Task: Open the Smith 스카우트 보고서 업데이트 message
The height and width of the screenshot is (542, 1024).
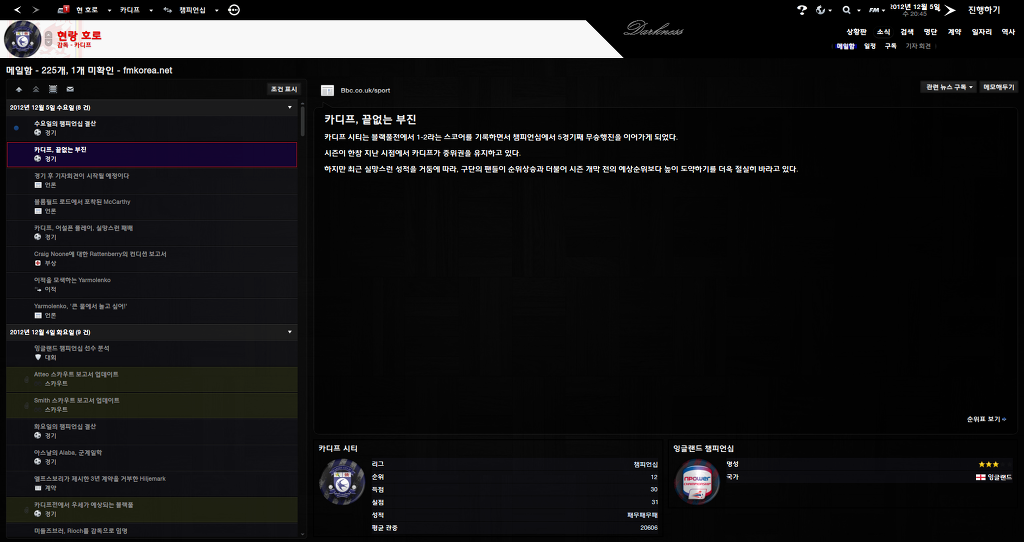Action: (152, 406)
